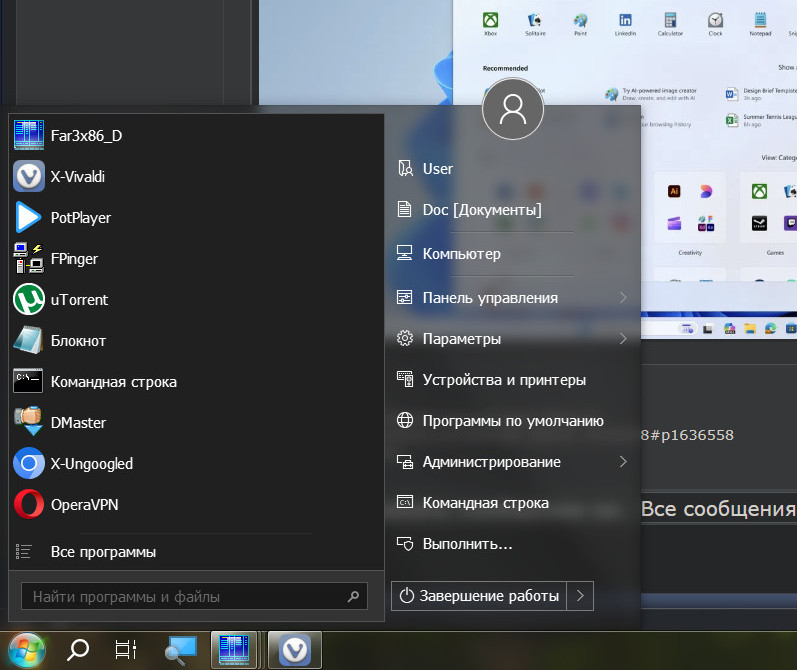
Task: Open Командная строка in the right pane
Action: (512, 503)
